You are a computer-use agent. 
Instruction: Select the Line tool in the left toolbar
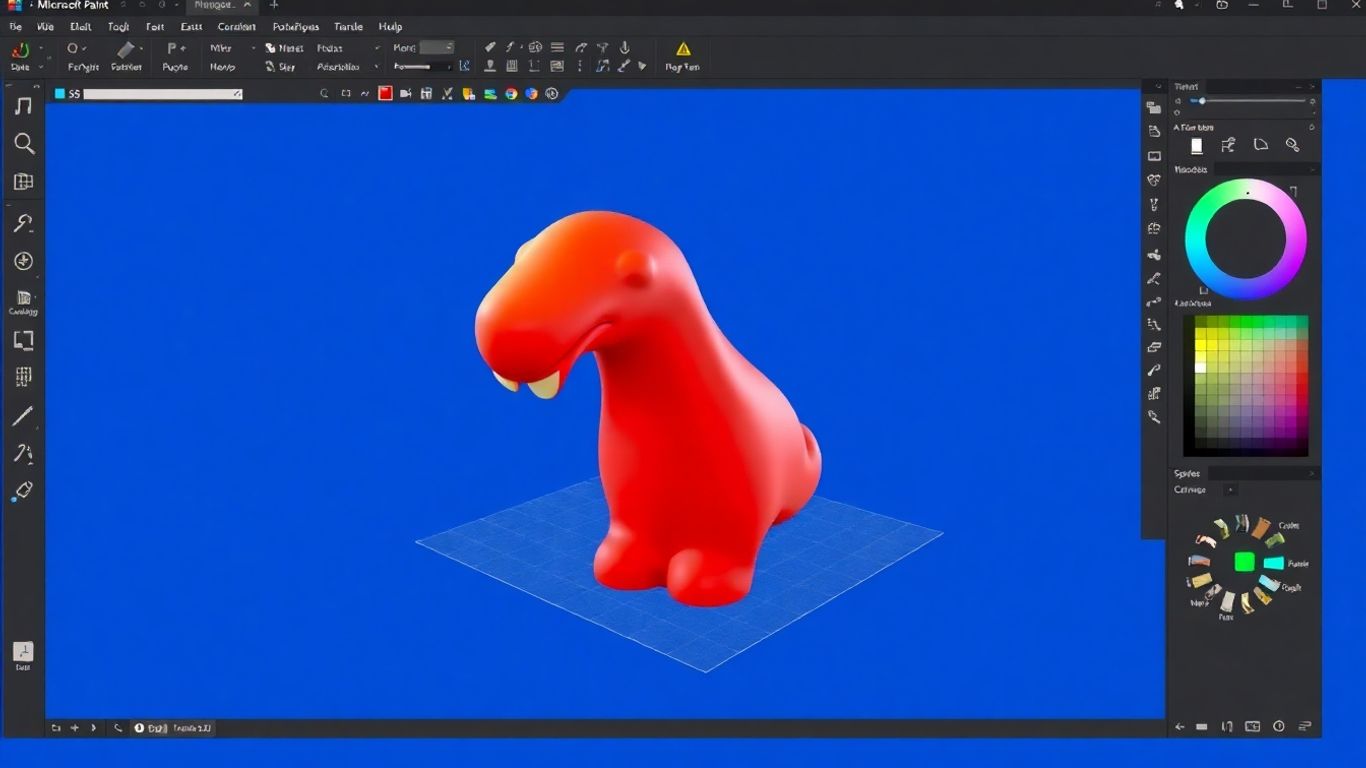[24, 417]
